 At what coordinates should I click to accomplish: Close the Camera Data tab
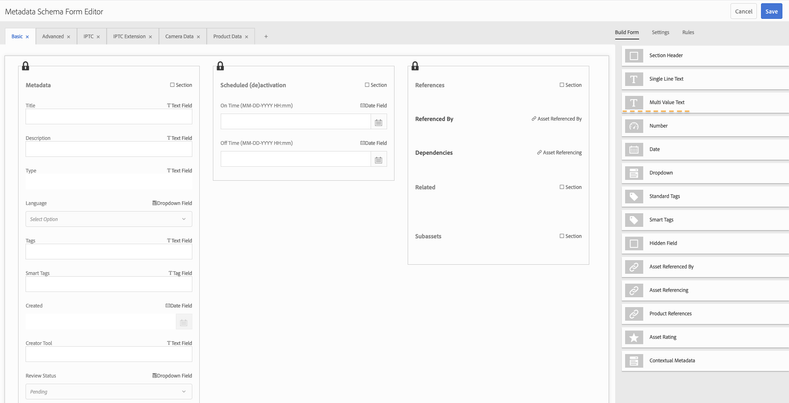coord(198,37)
